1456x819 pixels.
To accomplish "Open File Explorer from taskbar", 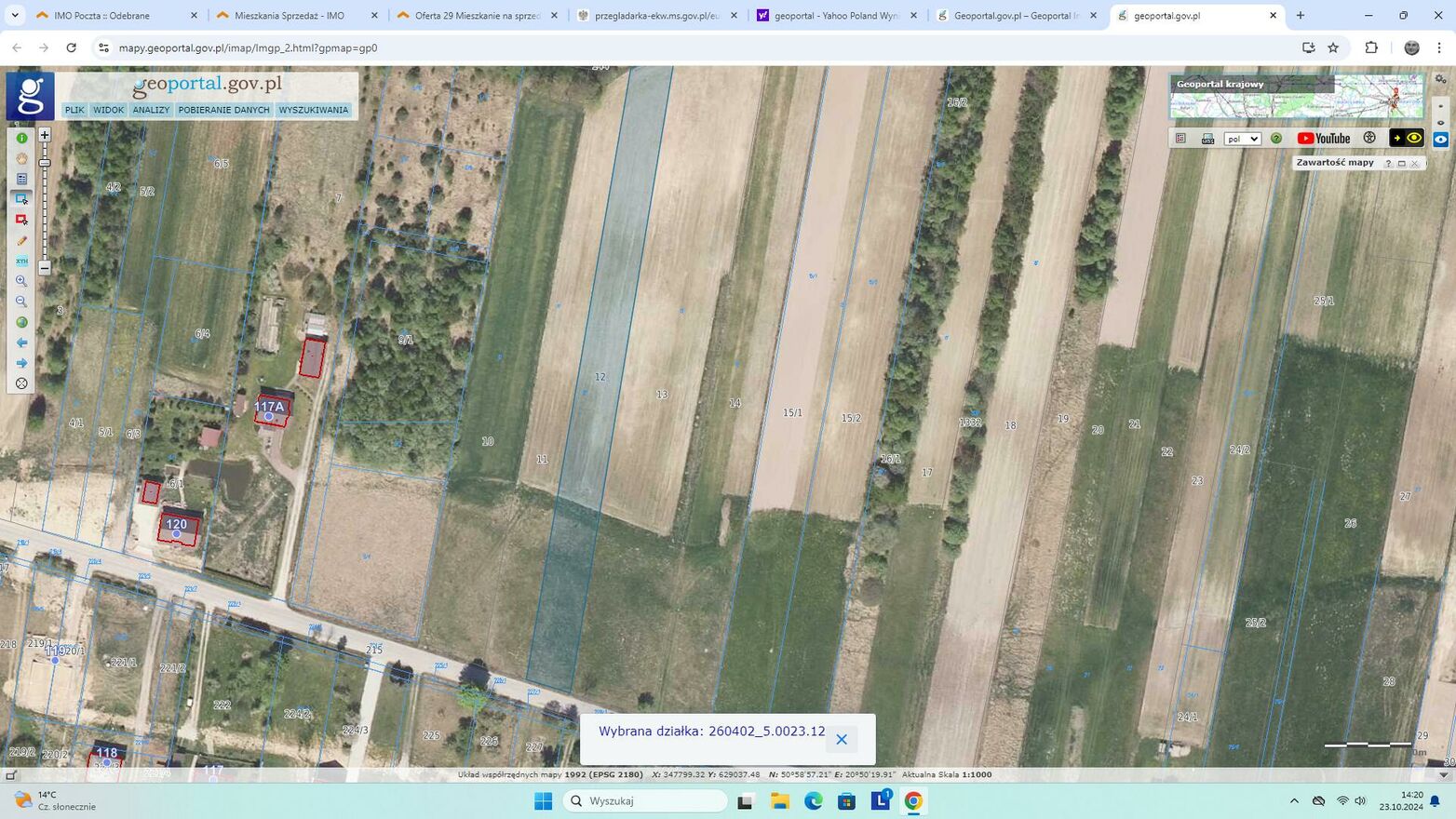I will tap(780, 801).
